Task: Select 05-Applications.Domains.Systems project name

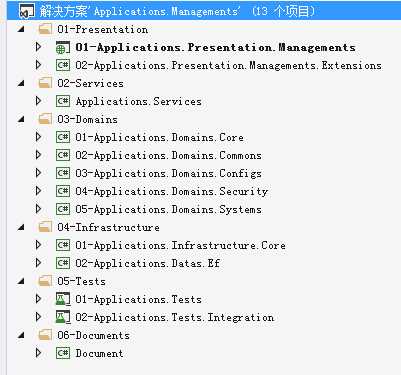Action: tap(168, 209)
